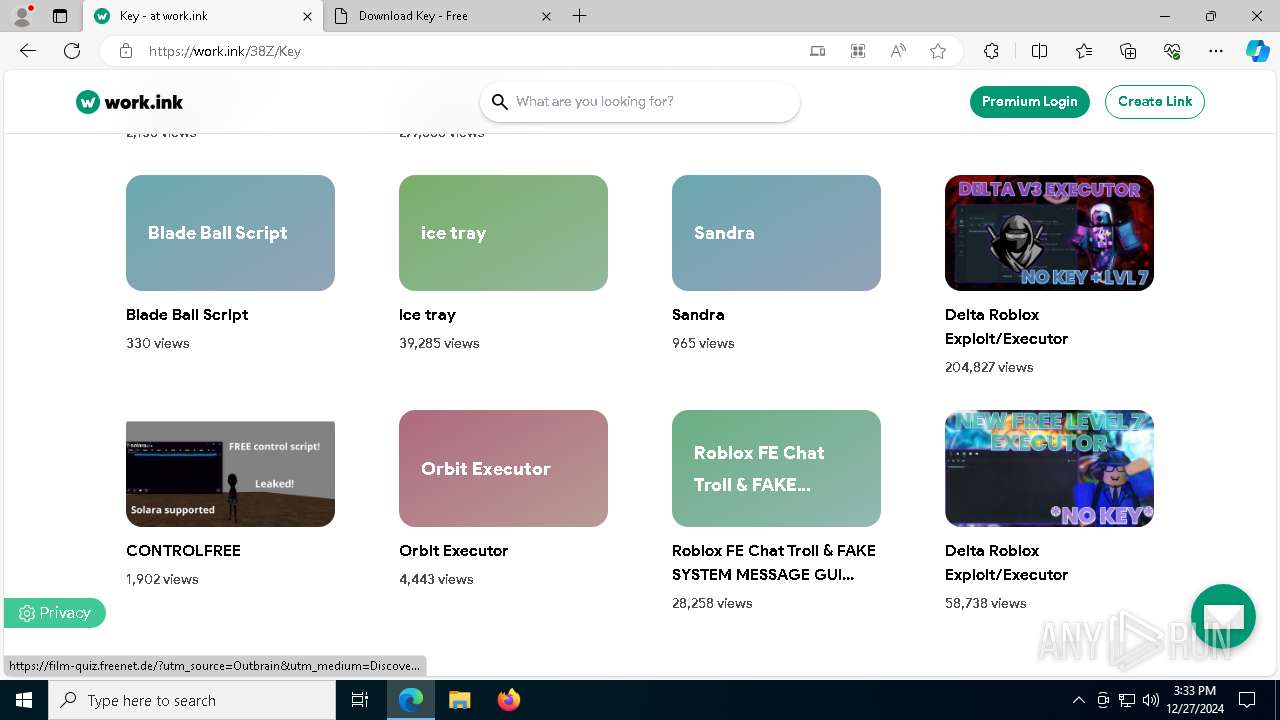This screenshot has width=1280, height=720.
Task: Open Blade Ball Script card thumbnail
Action: pos(230,233)
